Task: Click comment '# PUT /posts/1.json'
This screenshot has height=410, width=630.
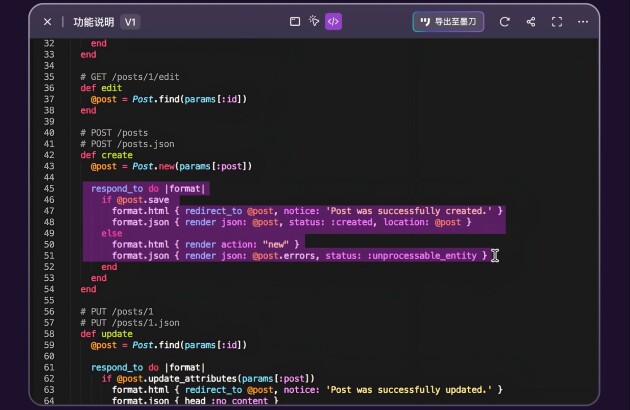Action: 130,323
